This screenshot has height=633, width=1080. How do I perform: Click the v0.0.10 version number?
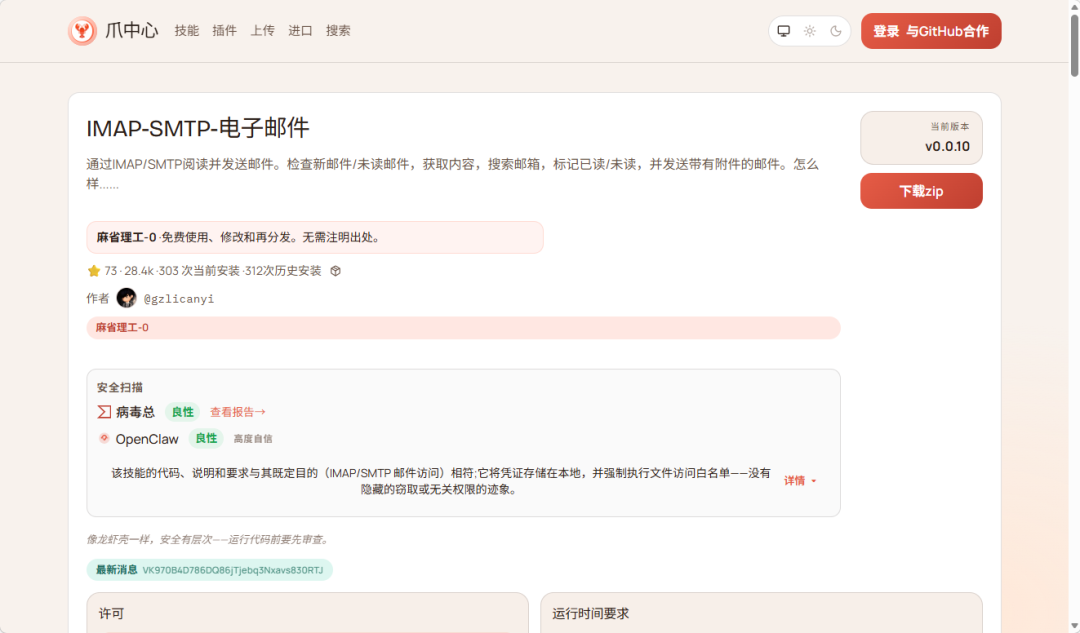tap(947, 146)
